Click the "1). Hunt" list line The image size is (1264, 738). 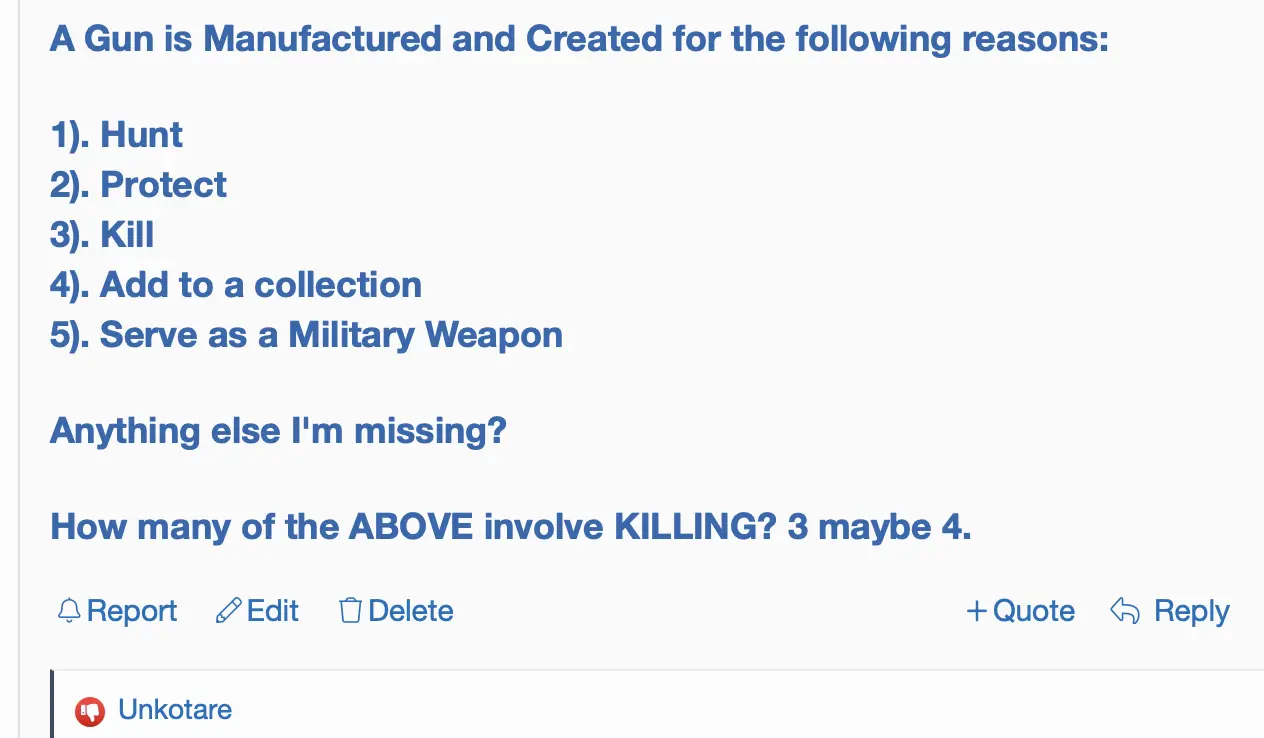point(117,135)
